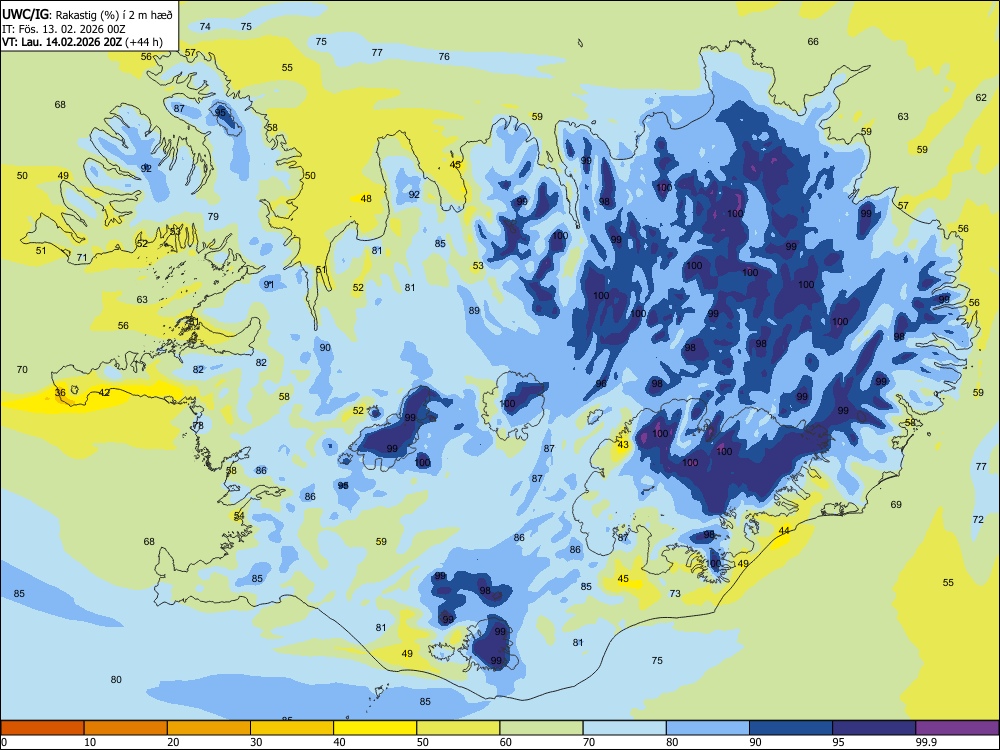Click the 0–10 dark orange legend swatch
This screenshot has width=1000, height=750.
(x=42, y=728)
